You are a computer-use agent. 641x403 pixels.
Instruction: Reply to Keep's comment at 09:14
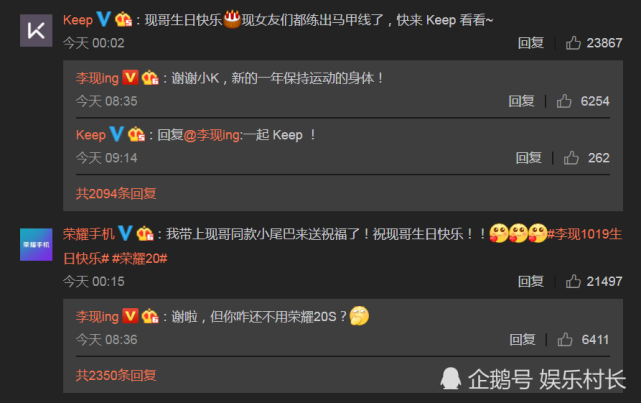[x=529, y=158]
